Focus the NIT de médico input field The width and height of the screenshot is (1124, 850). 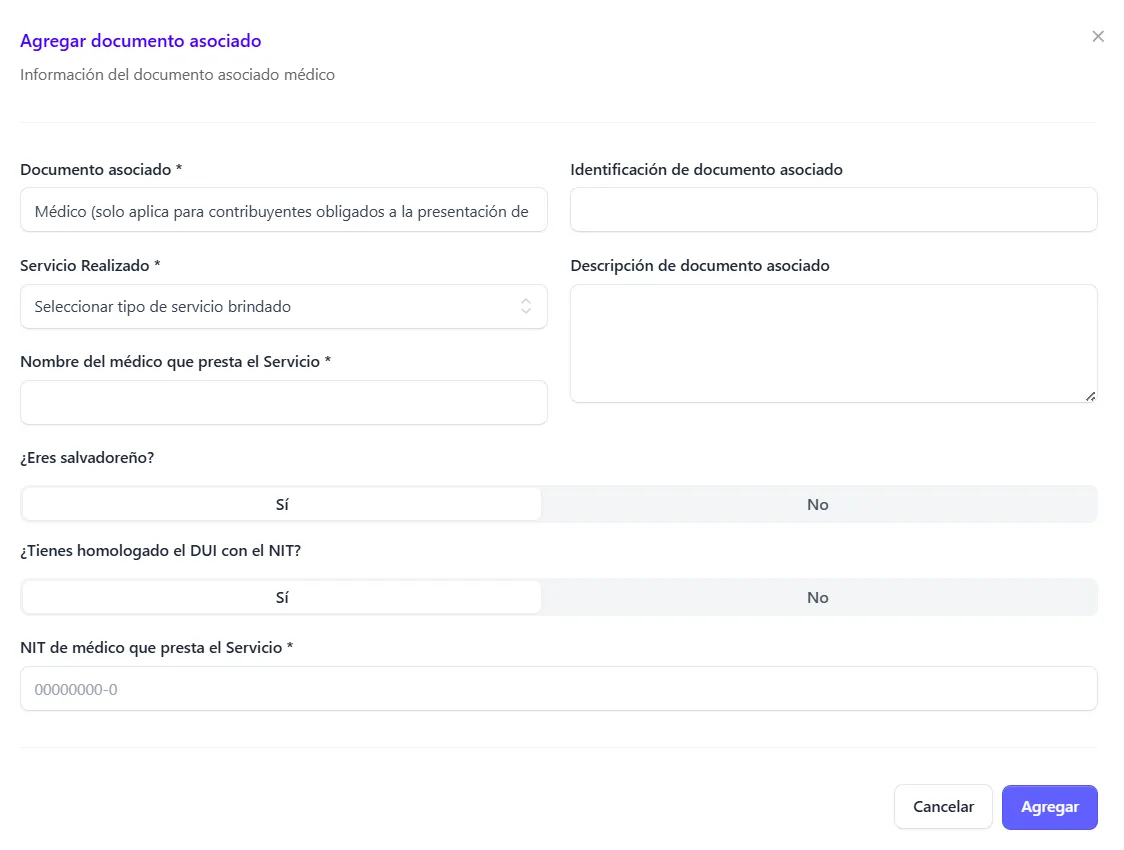(x=558, y=688)
